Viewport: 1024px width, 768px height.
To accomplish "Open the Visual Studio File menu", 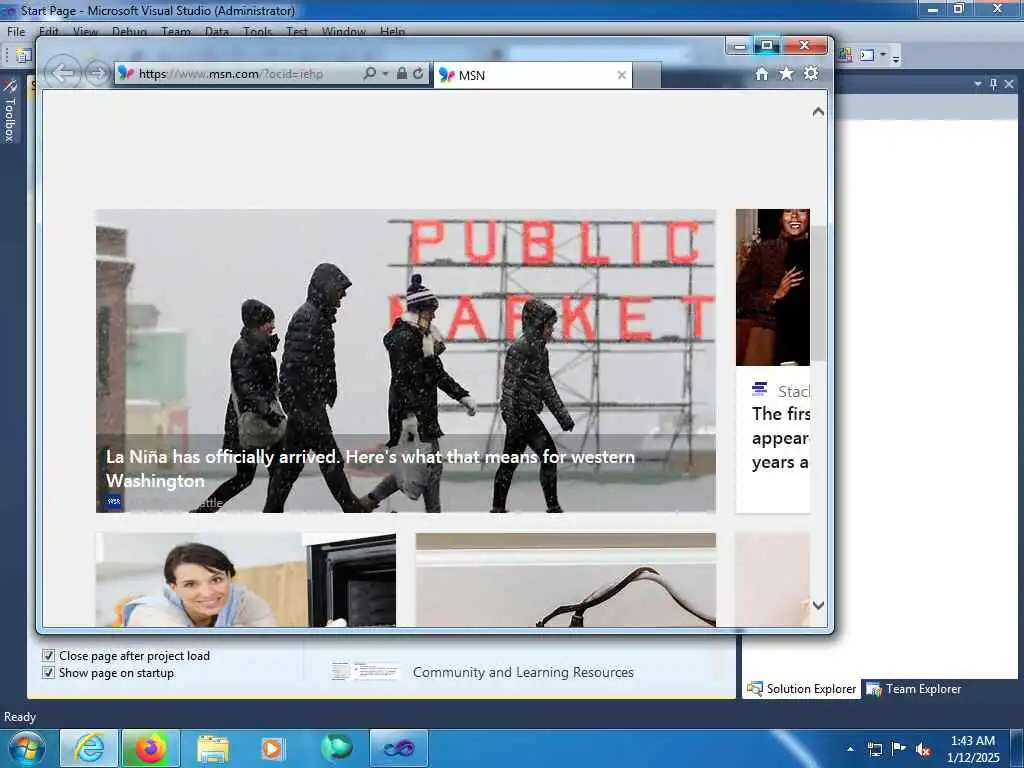I will (x=16, y=31).
